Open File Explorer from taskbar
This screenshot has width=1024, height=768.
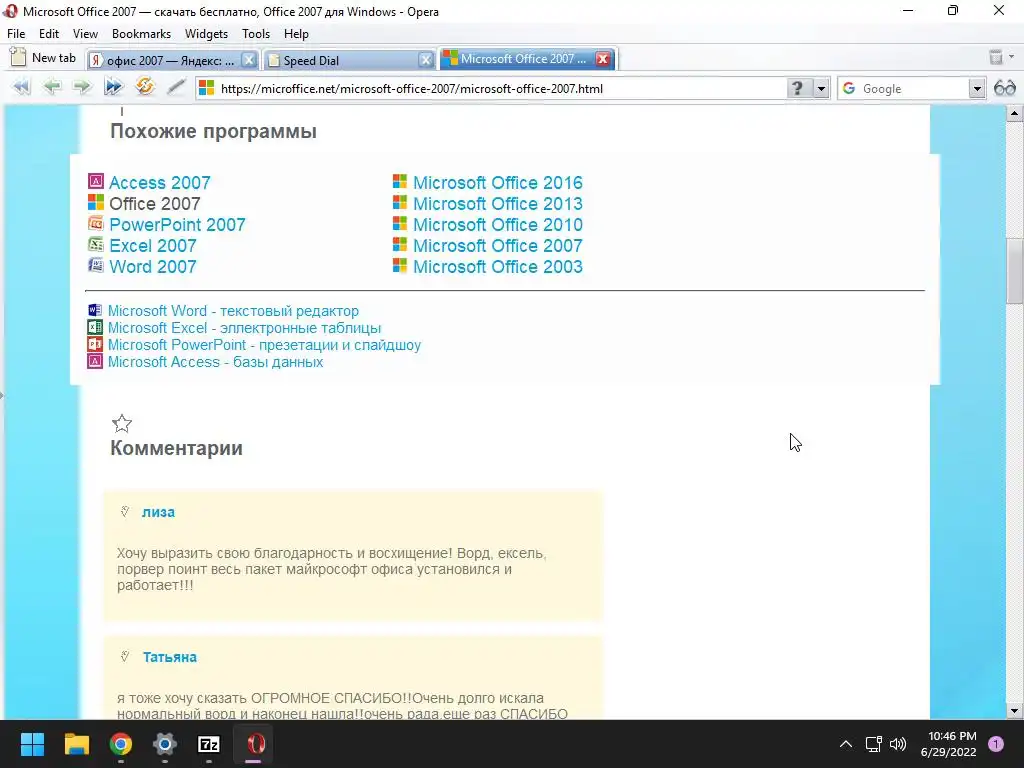coord(76,744)
